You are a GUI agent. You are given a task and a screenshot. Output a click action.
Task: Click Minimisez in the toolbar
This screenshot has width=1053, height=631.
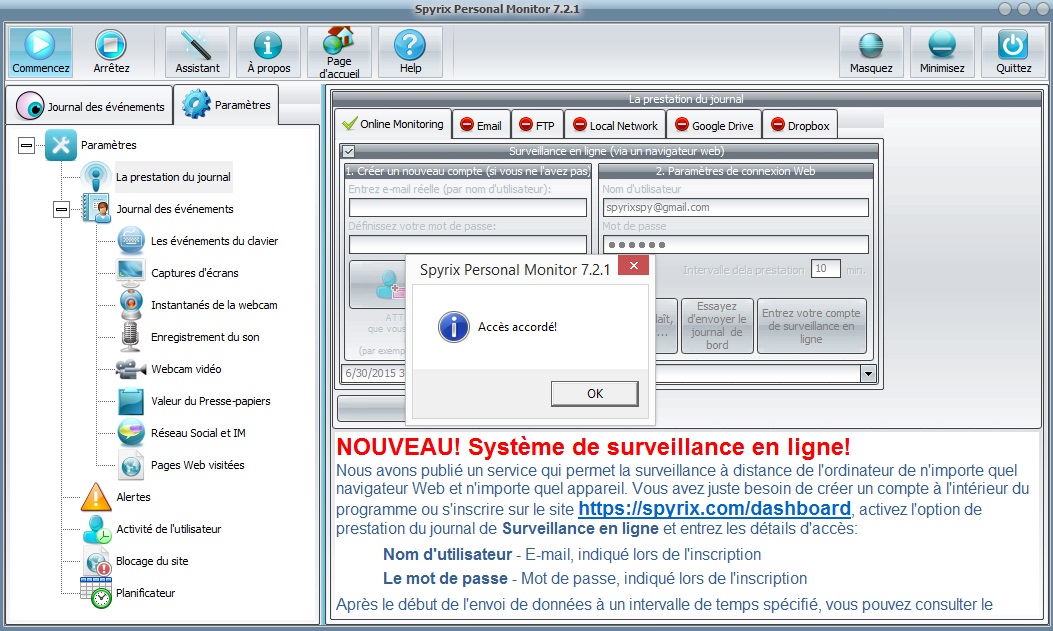pyautogui.click(x=942, y=52)
